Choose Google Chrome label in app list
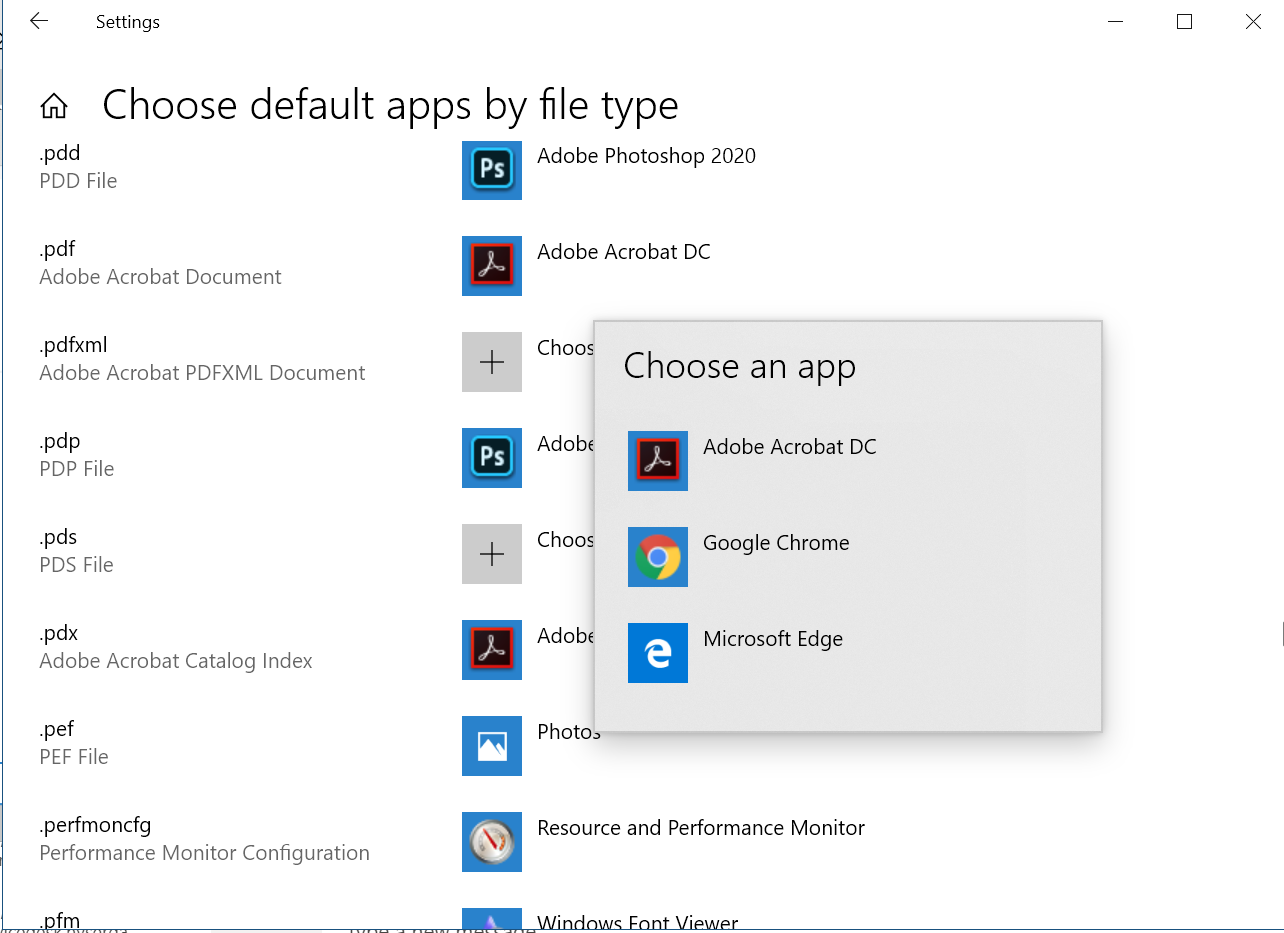Image resolution: width=1284 pixels, height=933 pixels. [776, 543]
